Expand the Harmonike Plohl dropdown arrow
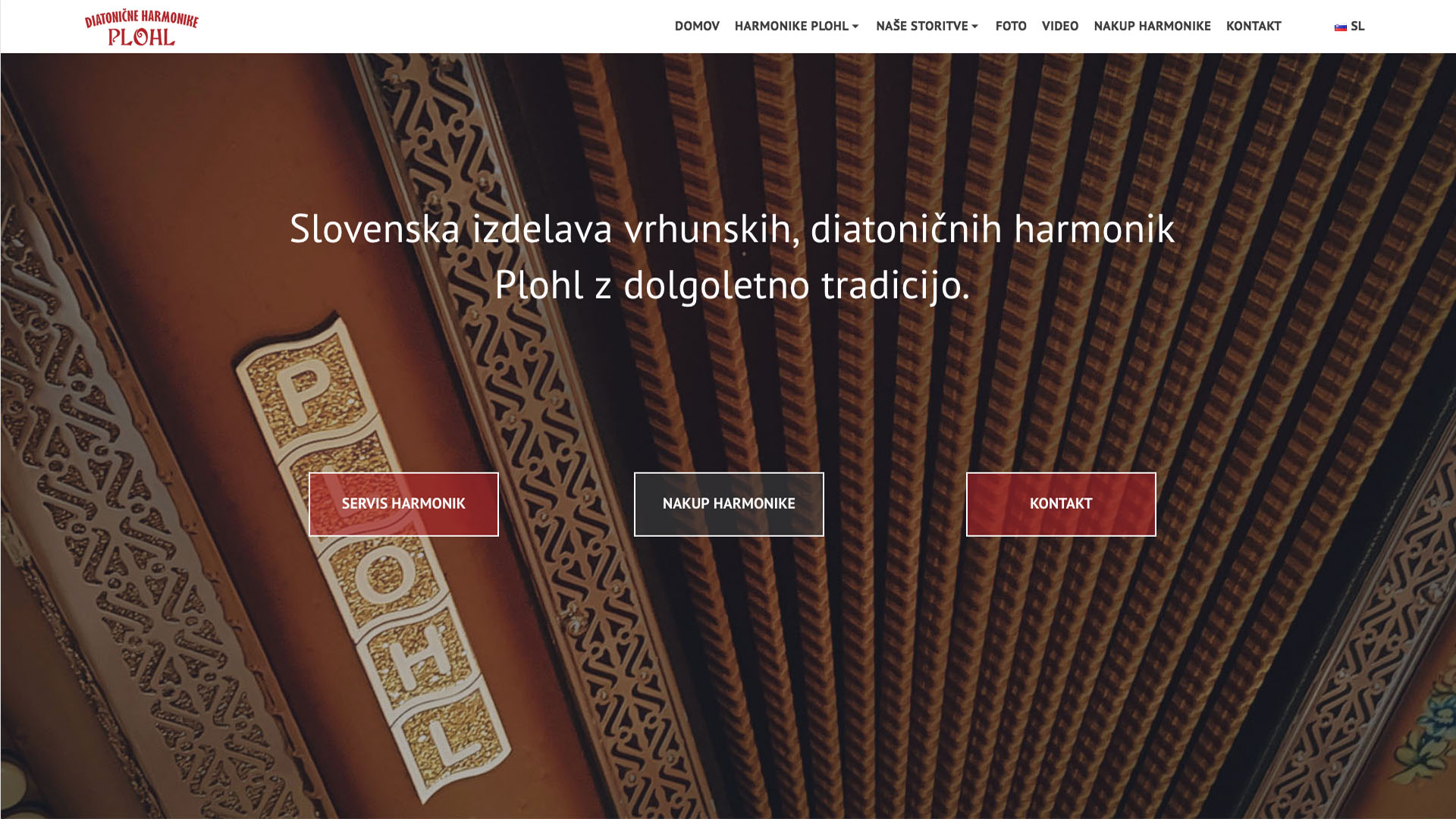 [855, 27]
